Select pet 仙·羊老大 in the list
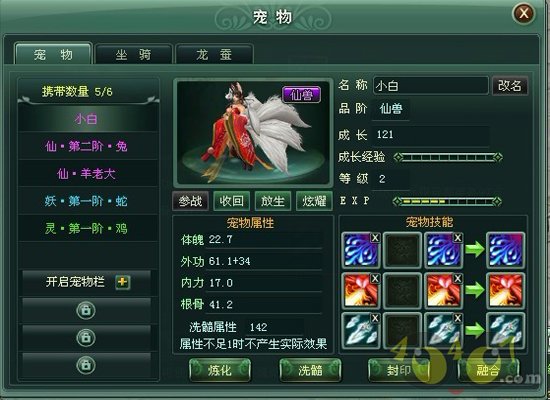Image resolution: width=550 pixels, height=400 pixels. pyautogui.click(x=86, y=174)
